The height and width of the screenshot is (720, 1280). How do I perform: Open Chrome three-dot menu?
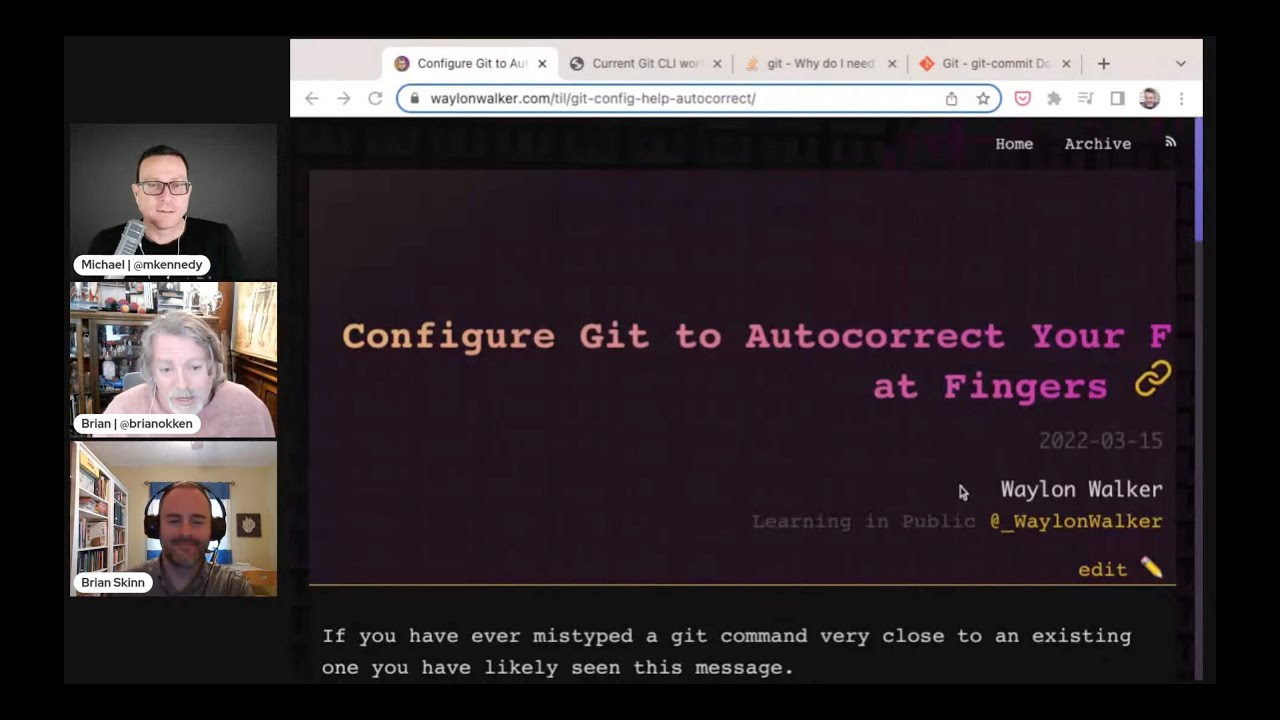[x=1181, y=98]
